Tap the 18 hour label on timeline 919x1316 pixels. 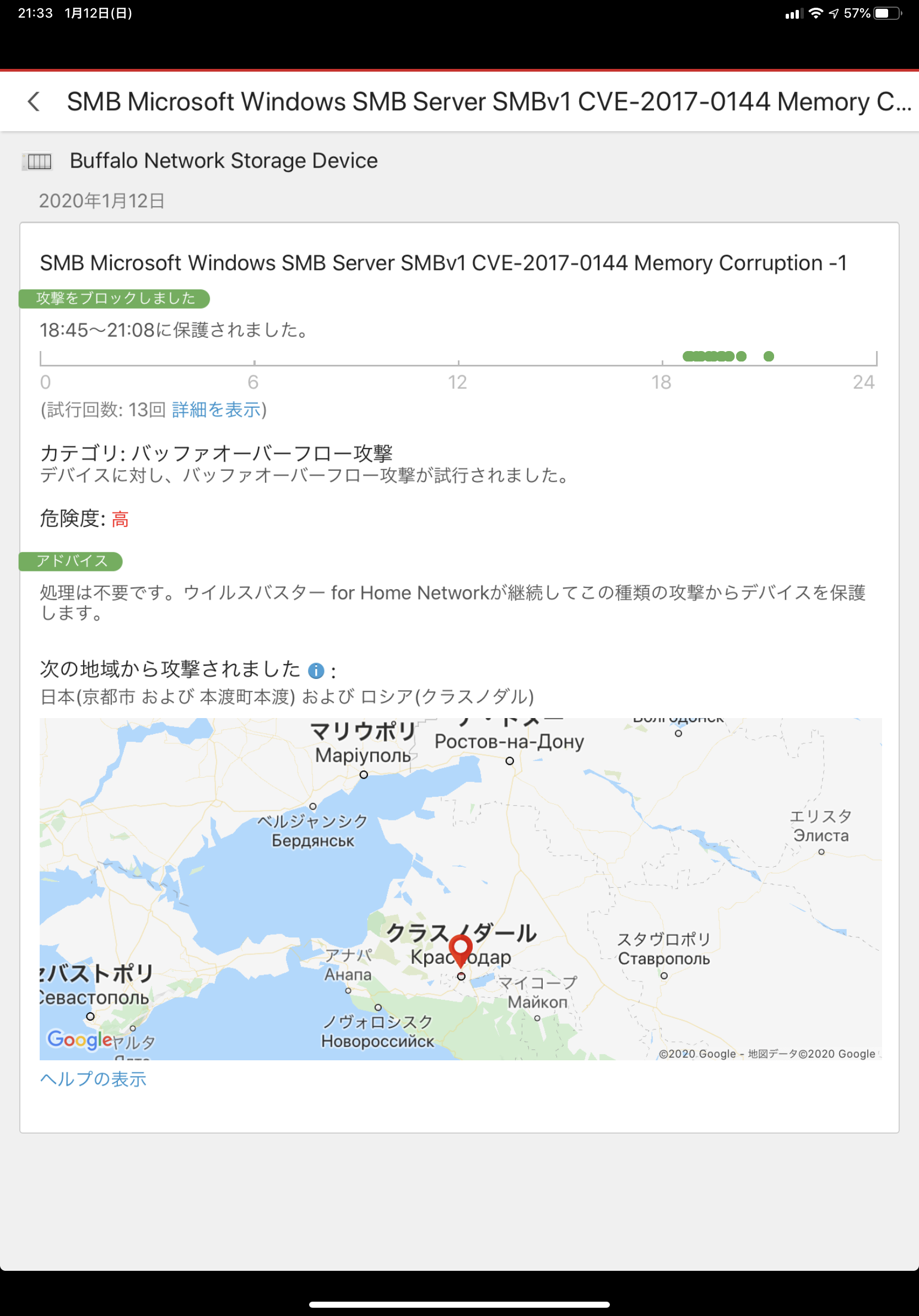coord(661,382)
